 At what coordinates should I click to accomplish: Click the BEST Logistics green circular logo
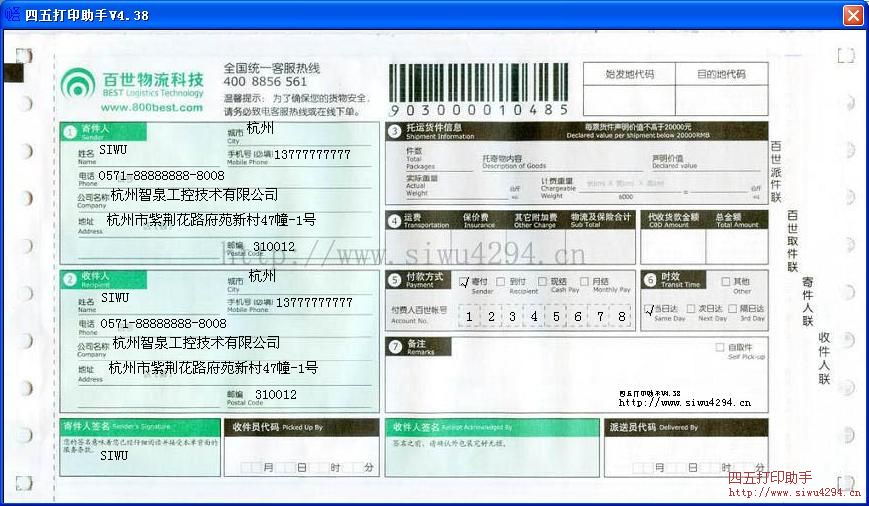click(x=77, y=84)
